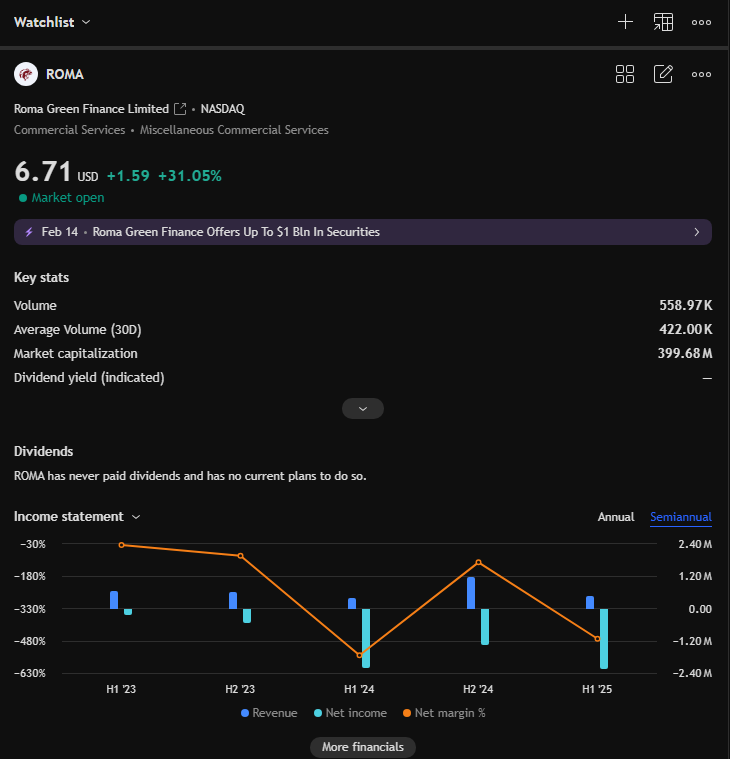This screenshot has height=759, width=730.
Task: Click the H1 '23 net margin point
Action: [122, 545]
